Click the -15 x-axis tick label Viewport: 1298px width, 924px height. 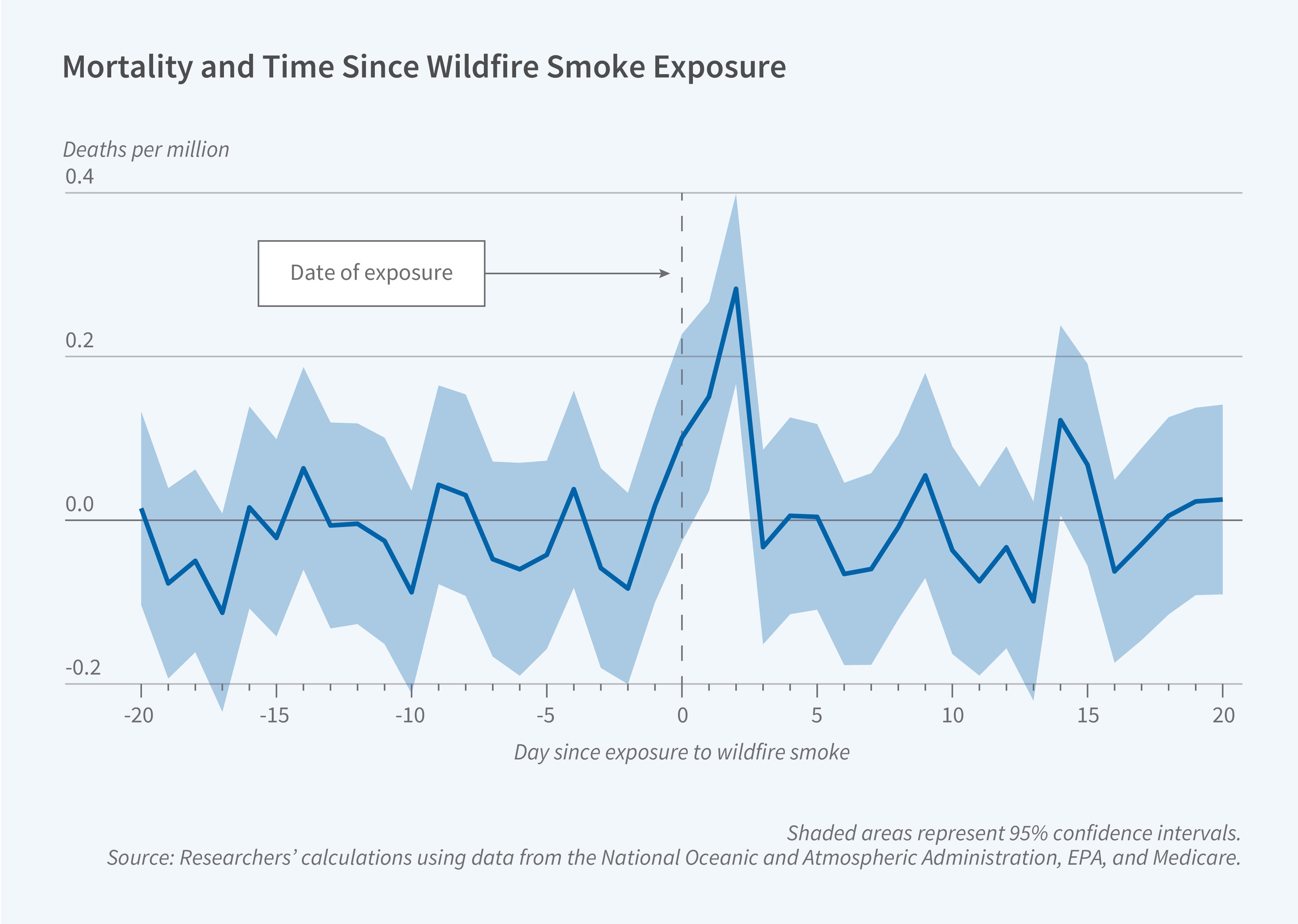point(274,715)
